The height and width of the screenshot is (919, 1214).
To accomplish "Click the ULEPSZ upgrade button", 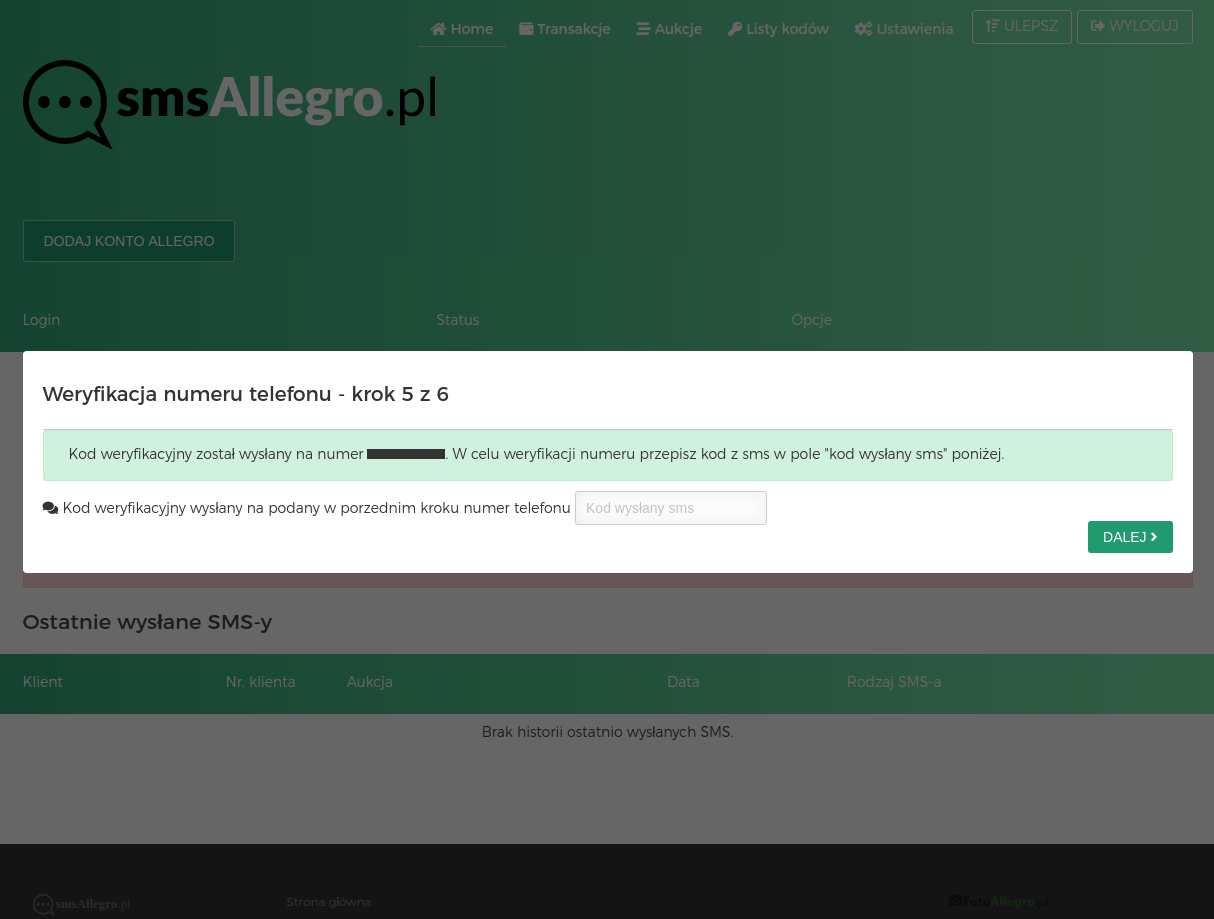I will tap(1022, 27).
